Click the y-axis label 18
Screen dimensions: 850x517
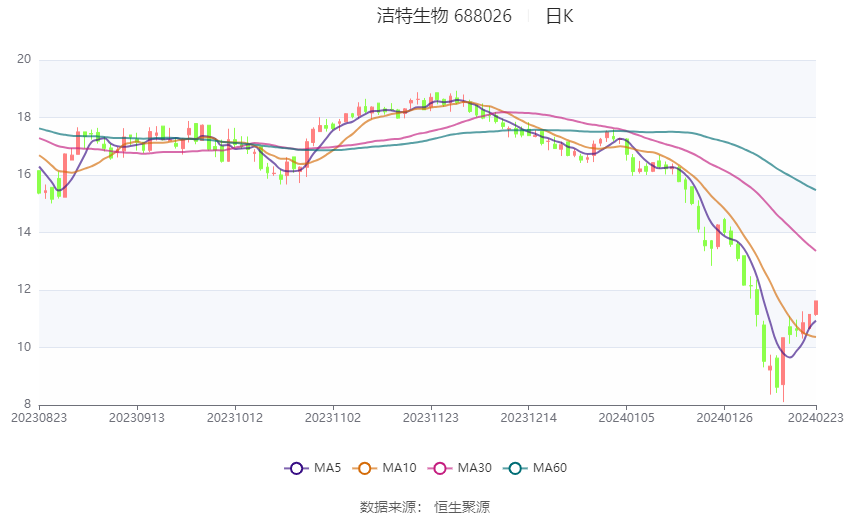pyautogui.click(x=24, y=117)
